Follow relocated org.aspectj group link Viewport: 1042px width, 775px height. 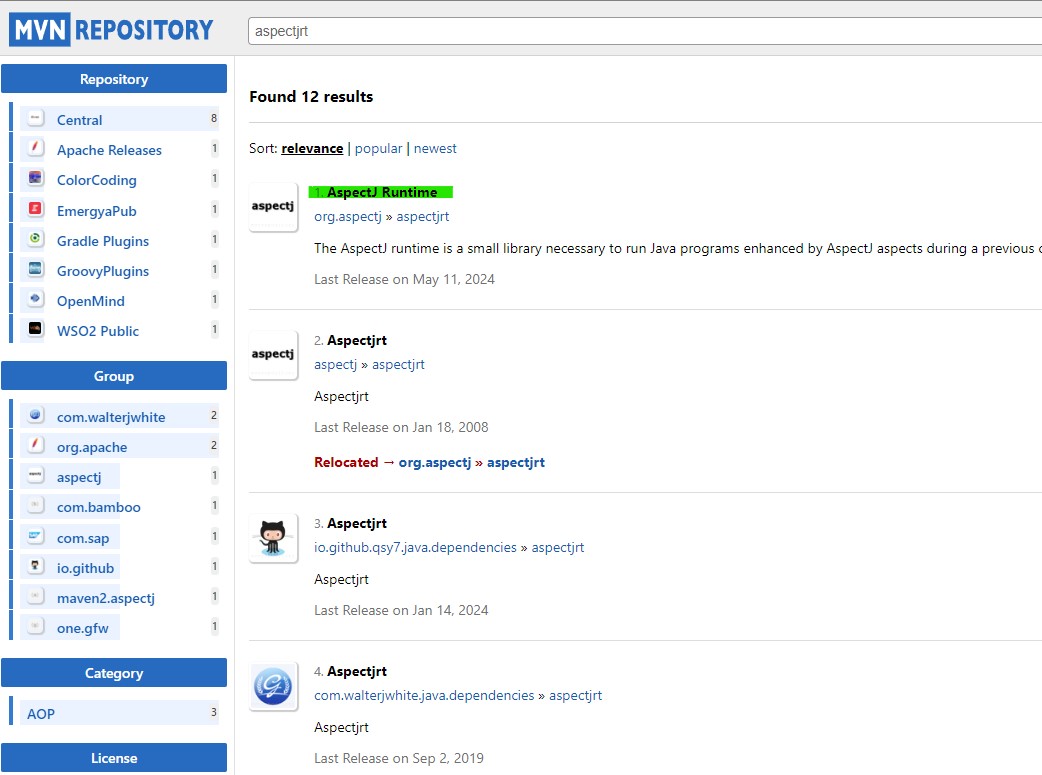click(x=435, y=463)
